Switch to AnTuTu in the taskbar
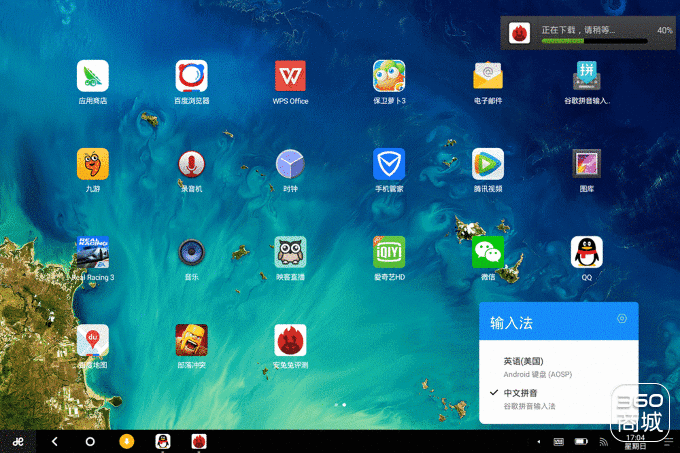The height and width of the screenshot is (453, 680). pos(199,442)
